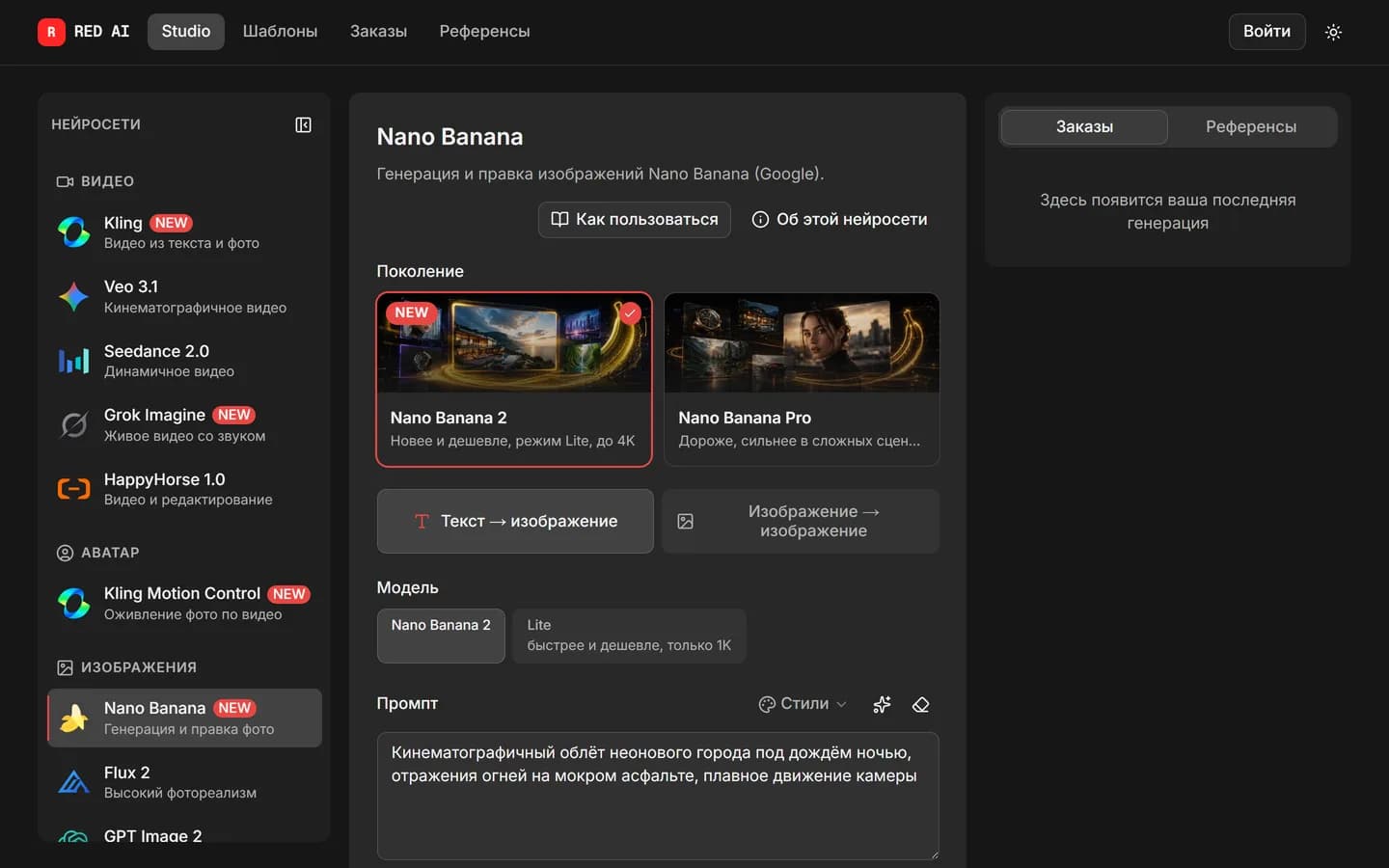Clear the prompt with the eraser icon
Image resolution: width=1389 pixels, height=868 pixels.
[x=920, y=704]
